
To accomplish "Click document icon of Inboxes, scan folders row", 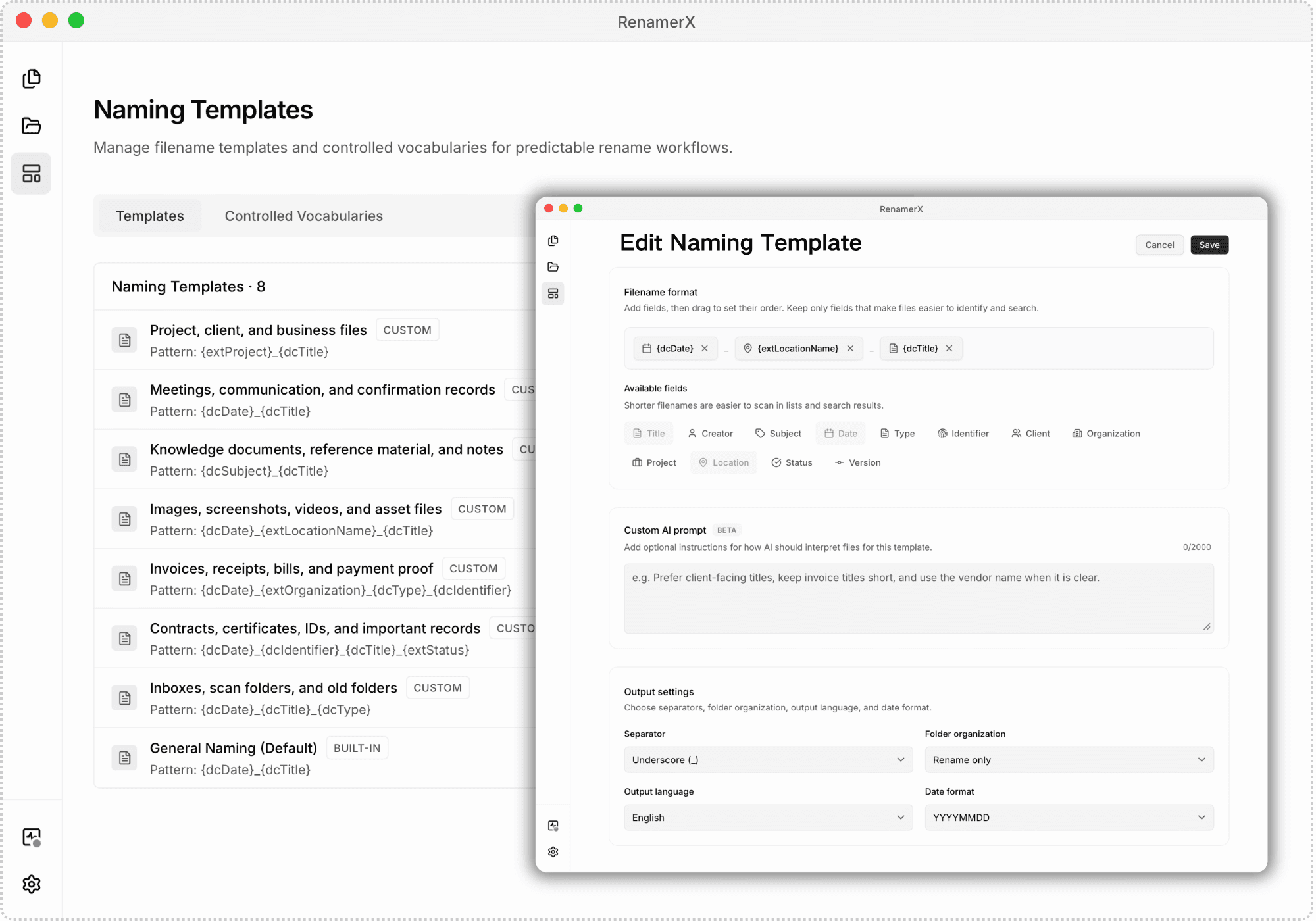I will pyautogui.click(x=124, y=698).
